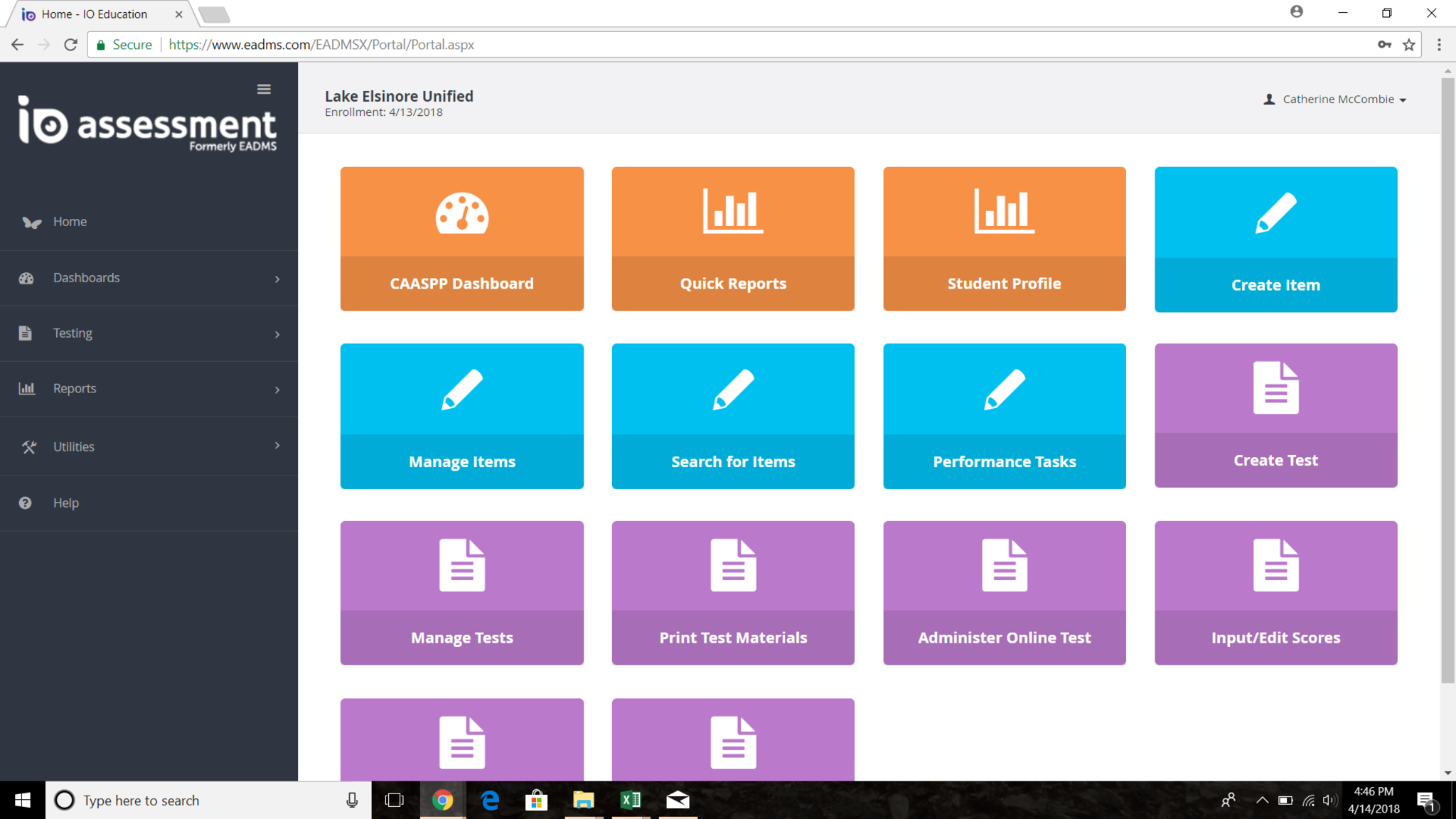Select Home in the sidebar
The image size is (1456, 819).
pyautogui.click(x=70, y=222)
